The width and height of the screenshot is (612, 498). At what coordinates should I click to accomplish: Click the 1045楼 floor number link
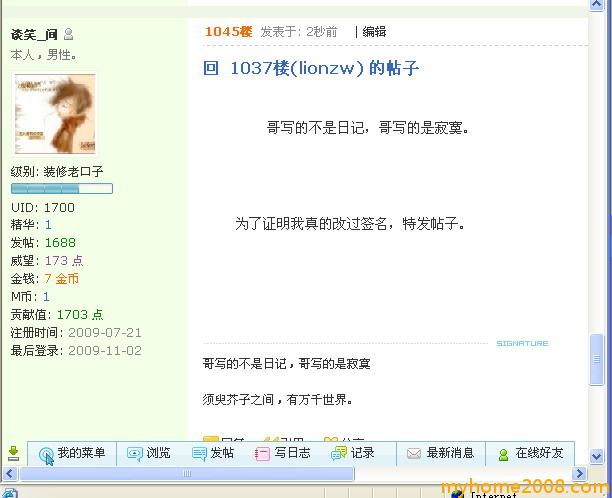pos(228,32)
